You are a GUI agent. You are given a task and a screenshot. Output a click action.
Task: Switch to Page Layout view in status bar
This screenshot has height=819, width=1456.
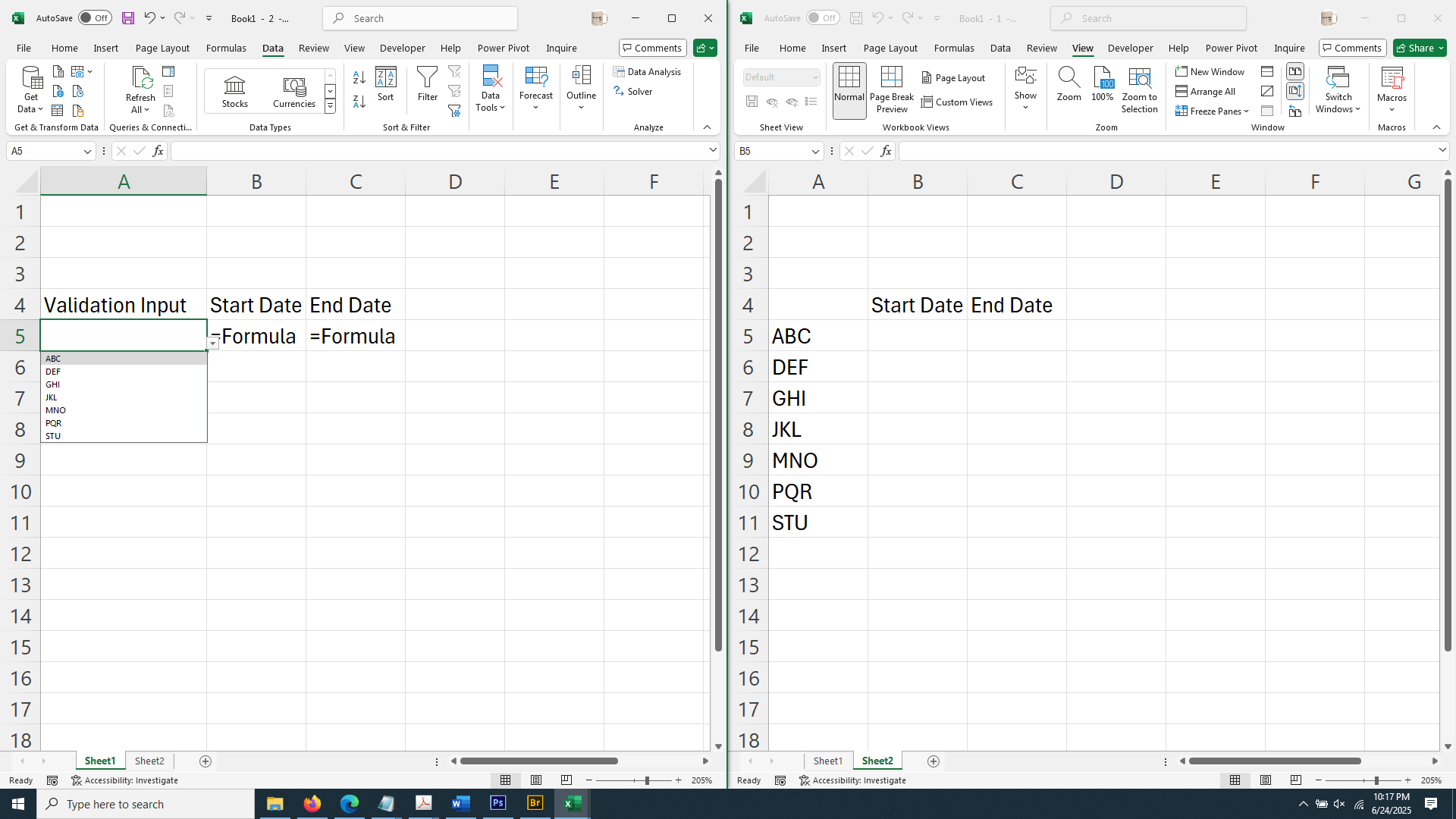(x=536, y=780)
